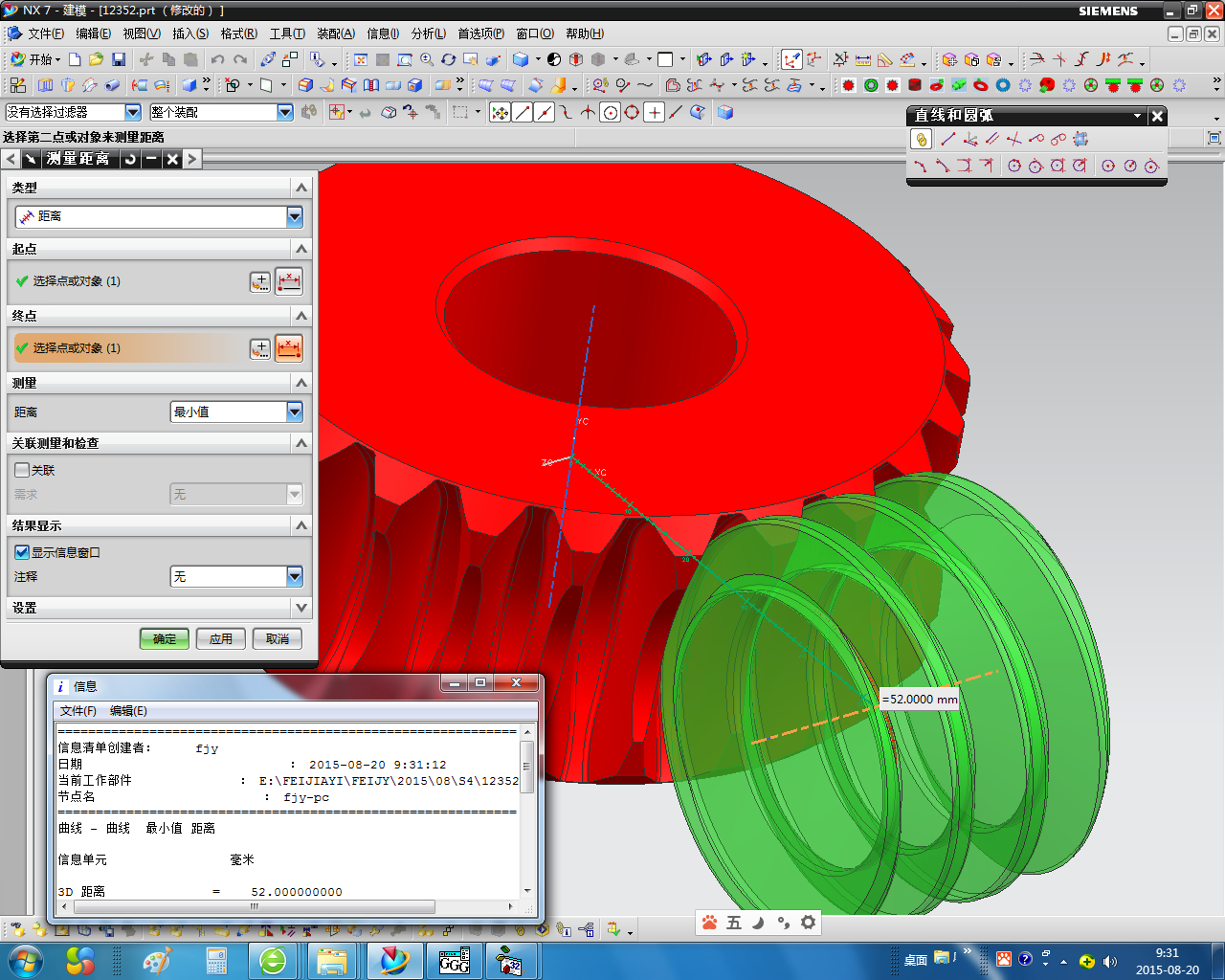Open Windows Start menu orb
The height and width of the screenshot is (980, 1225).
coord(25,960)
